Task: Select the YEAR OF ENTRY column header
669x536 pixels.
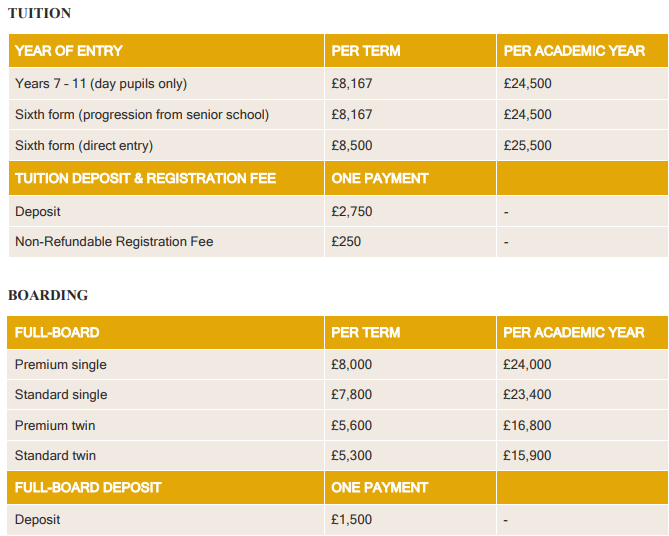Action: [x=69, y=51]
